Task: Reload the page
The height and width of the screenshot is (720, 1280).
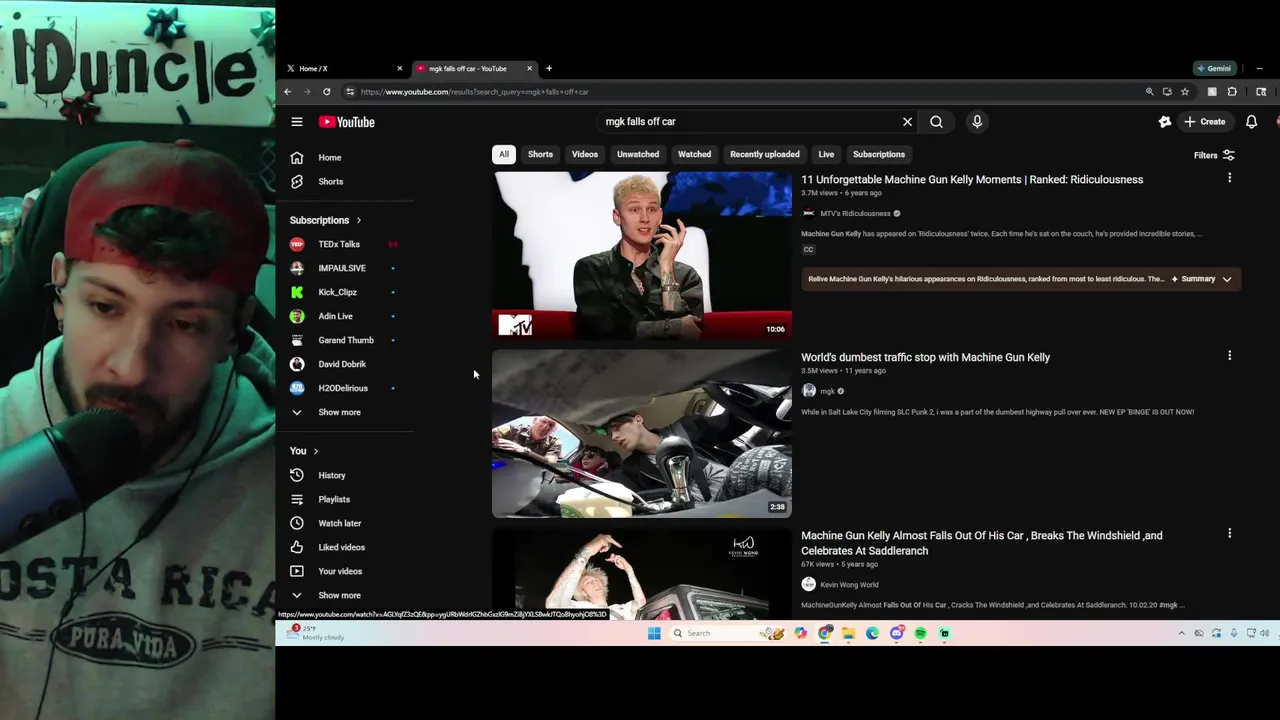Action: [x=326, y=92]
